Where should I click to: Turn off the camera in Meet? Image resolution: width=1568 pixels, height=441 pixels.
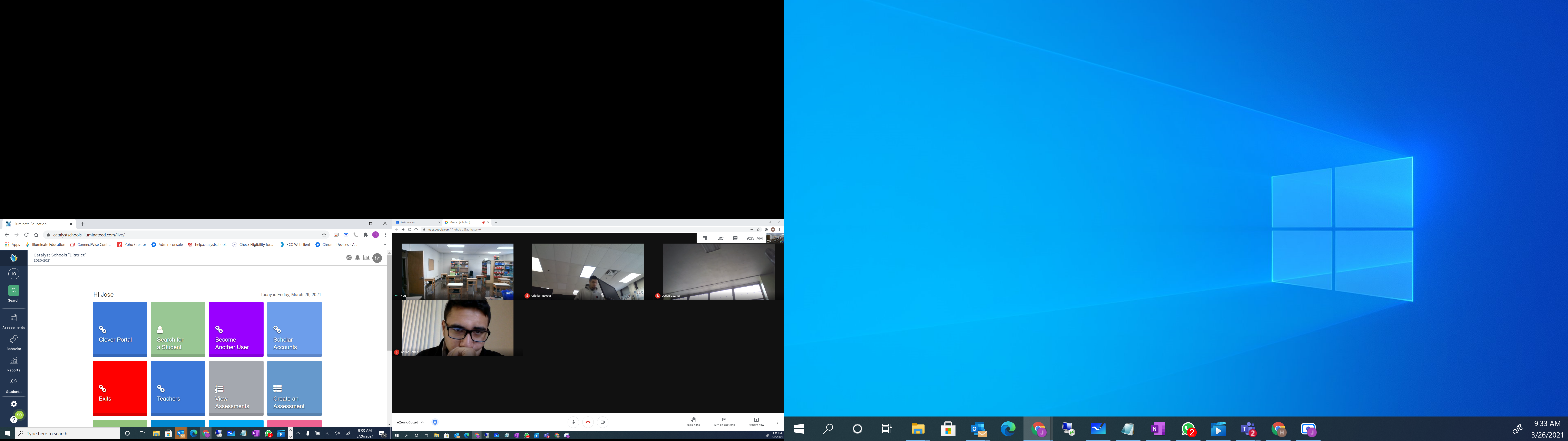[603, 422]
